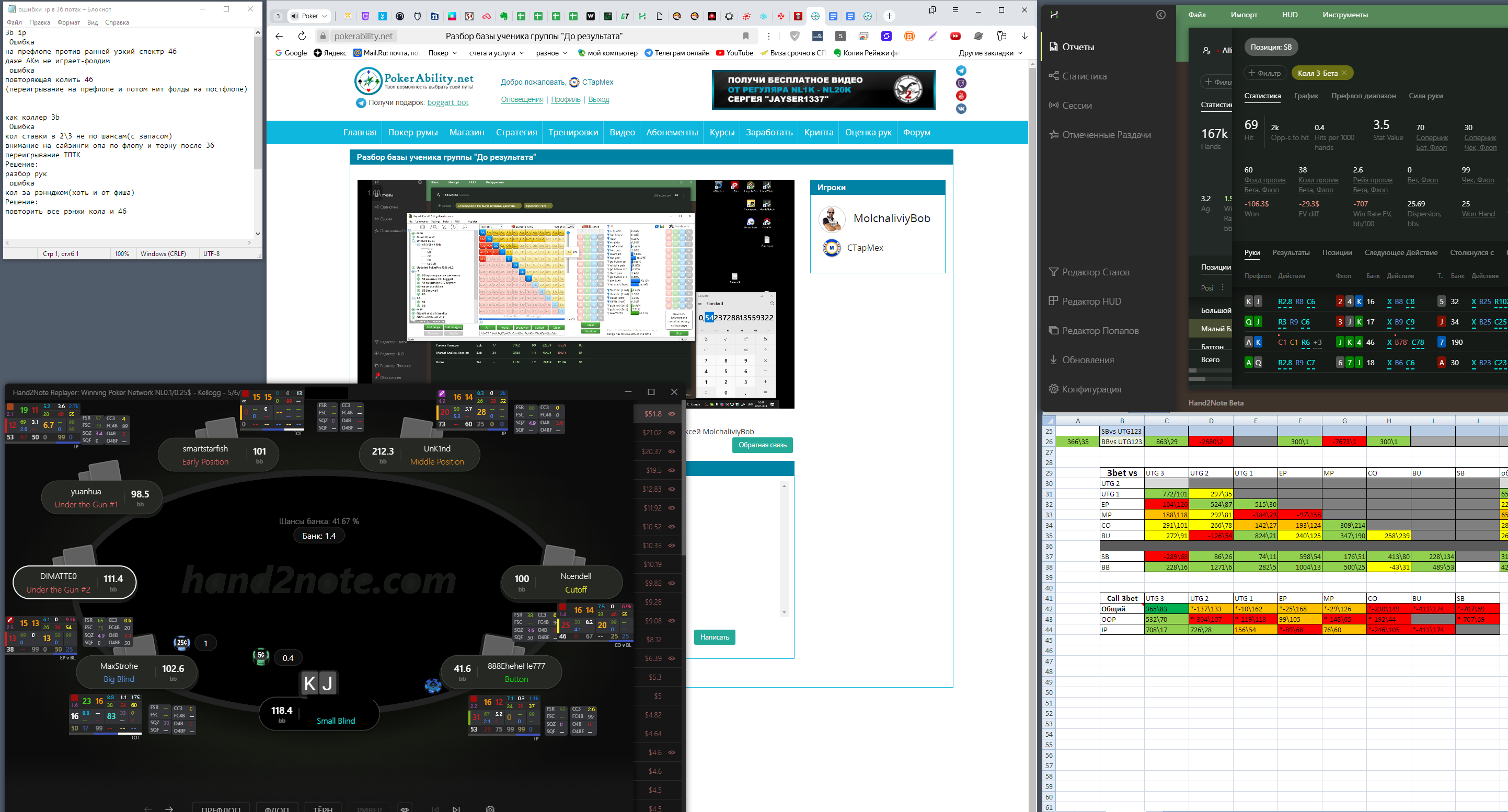
Task: Switch to Префлоп диапазон tab
Action: tap(1363, 95)
